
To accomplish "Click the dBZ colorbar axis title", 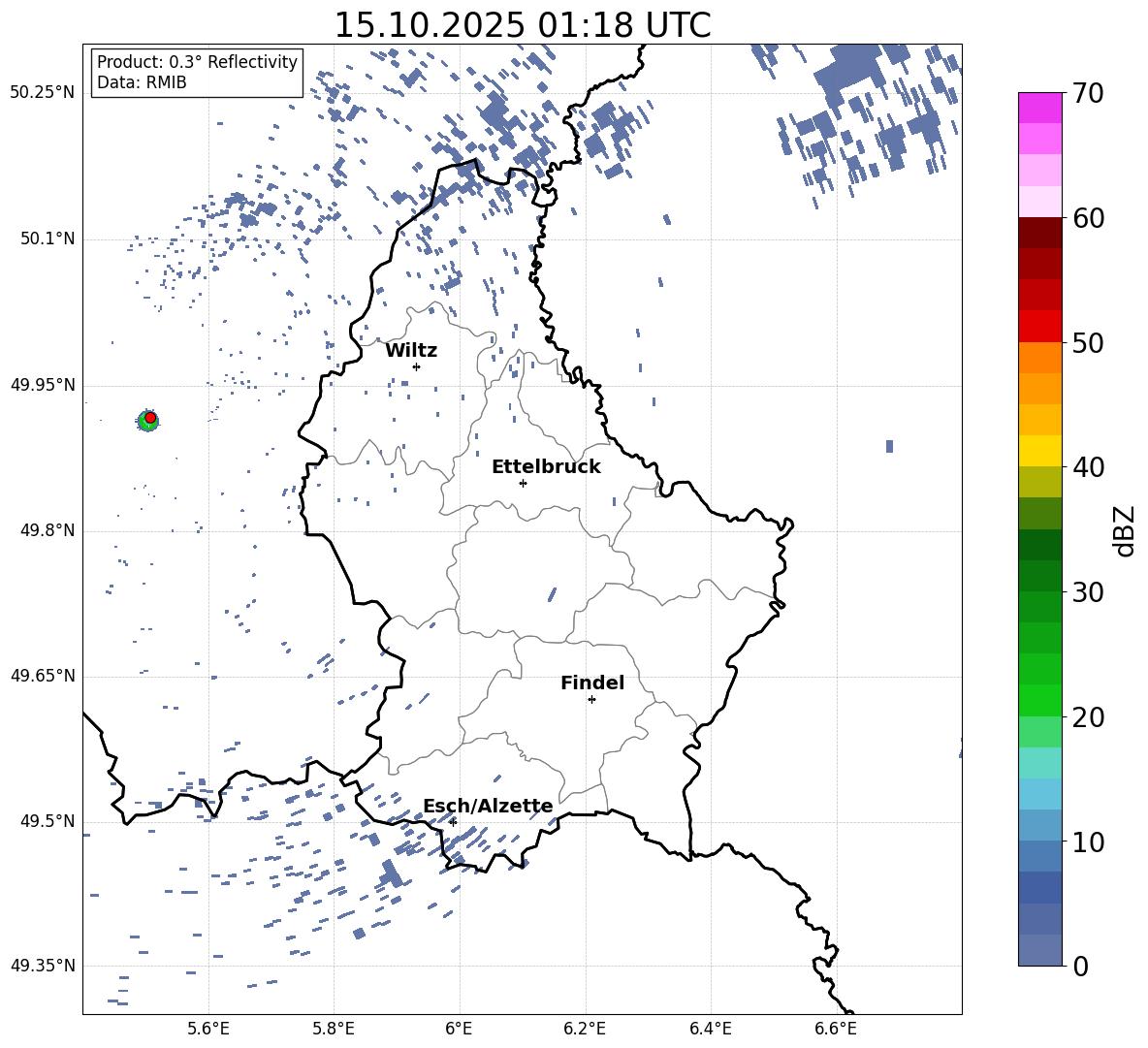I will pyautogui.click(x=1124, y=530).
